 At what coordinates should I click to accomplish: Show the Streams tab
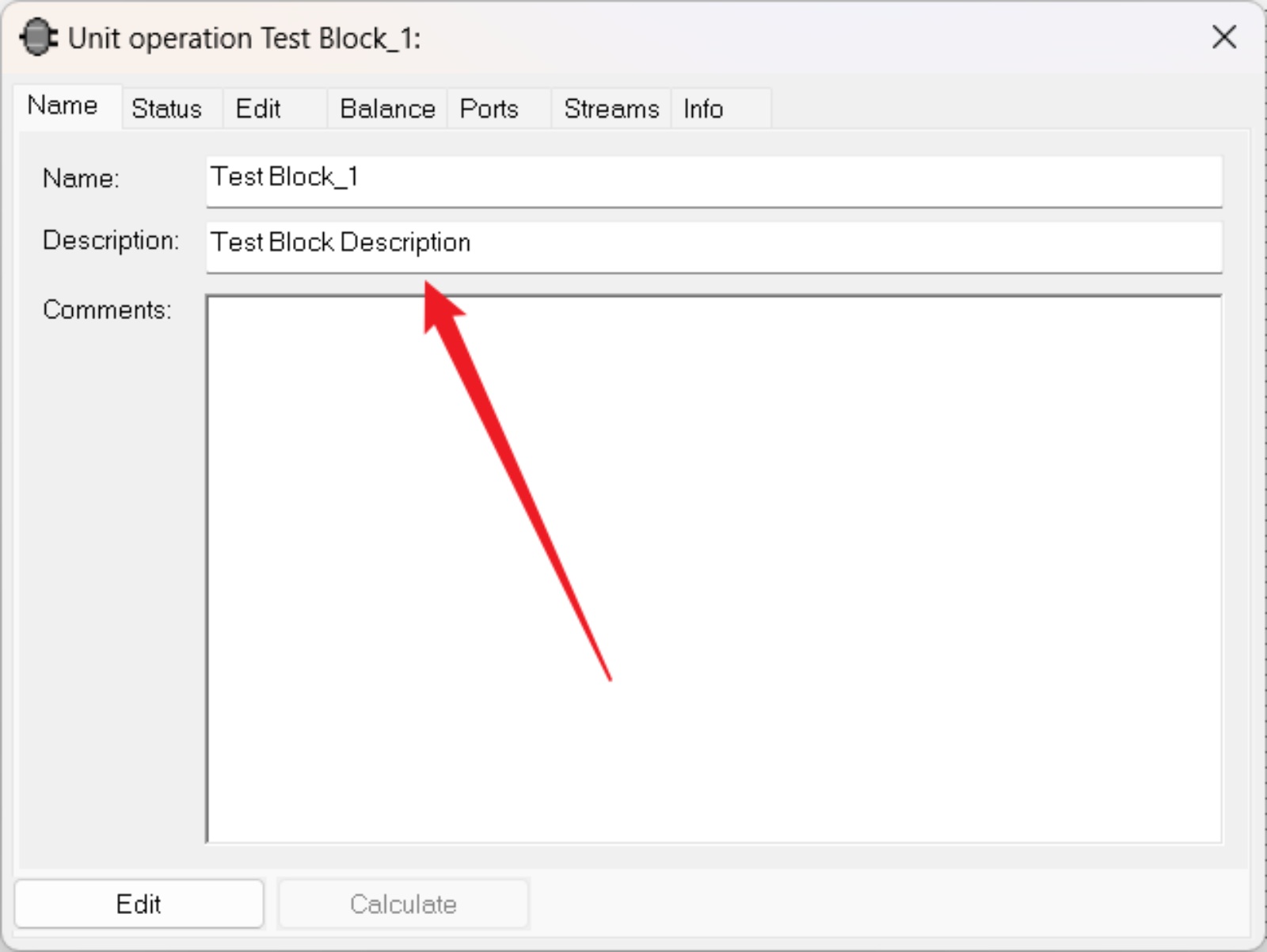[x=611, y=109]
